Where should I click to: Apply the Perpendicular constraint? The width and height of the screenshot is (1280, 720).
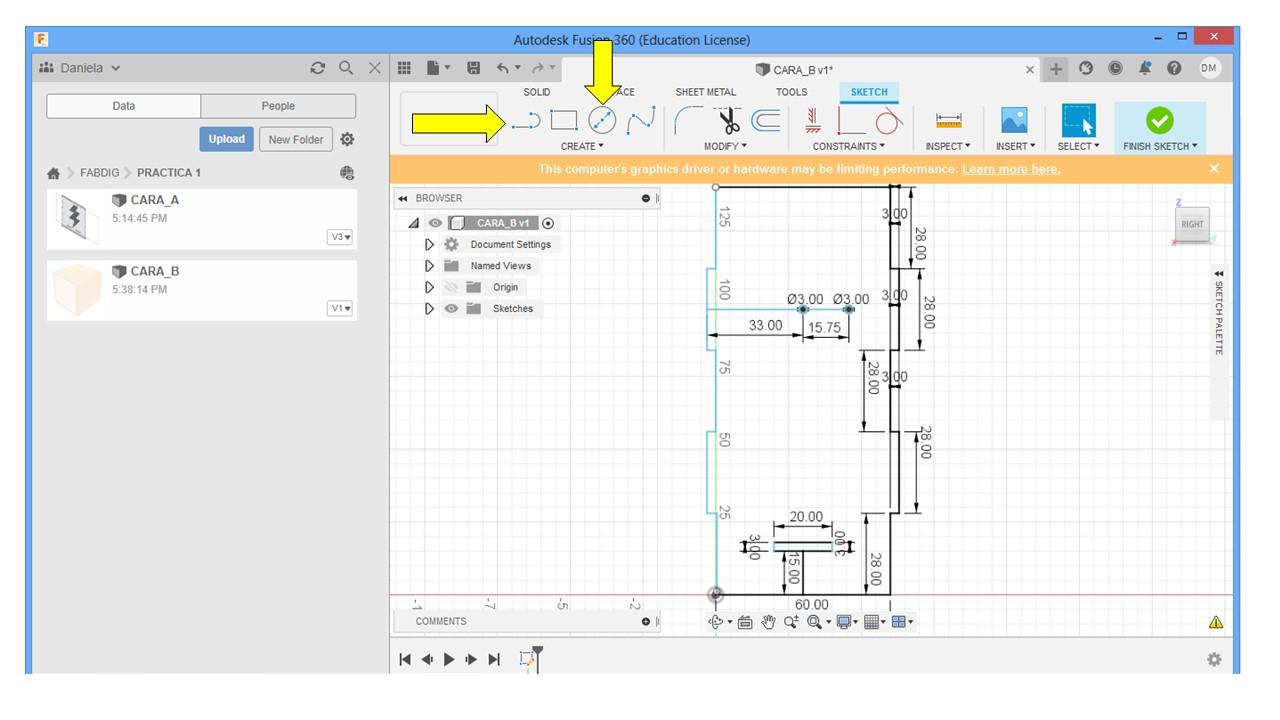pyautogui.click(x=850, y=120)
